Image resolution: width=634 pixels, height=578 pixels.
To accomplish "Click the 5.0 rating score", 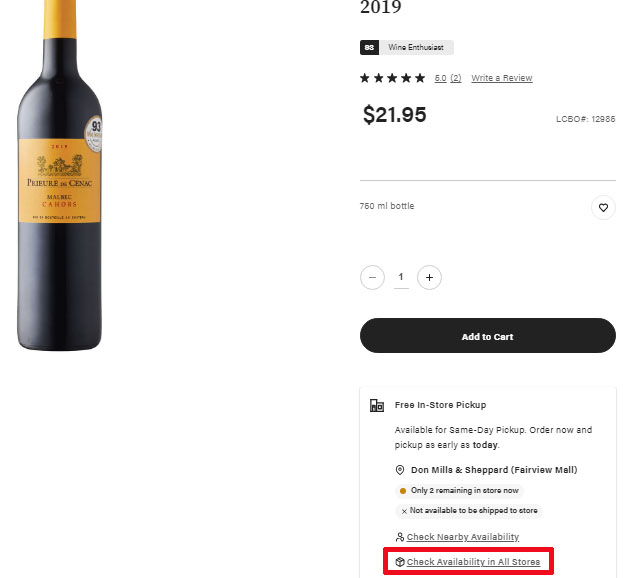I will tap(440, 78).
